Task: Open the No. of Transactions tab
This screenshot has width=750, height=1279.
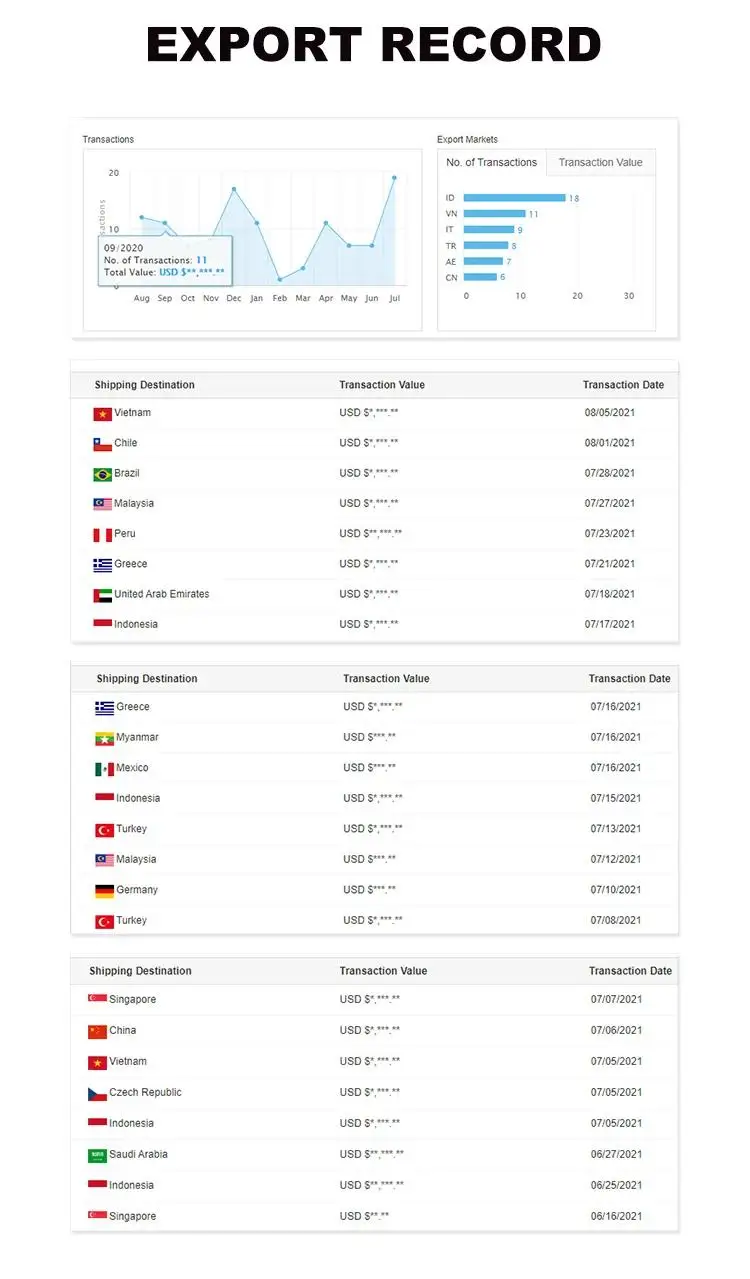Action: coord(492,163)
